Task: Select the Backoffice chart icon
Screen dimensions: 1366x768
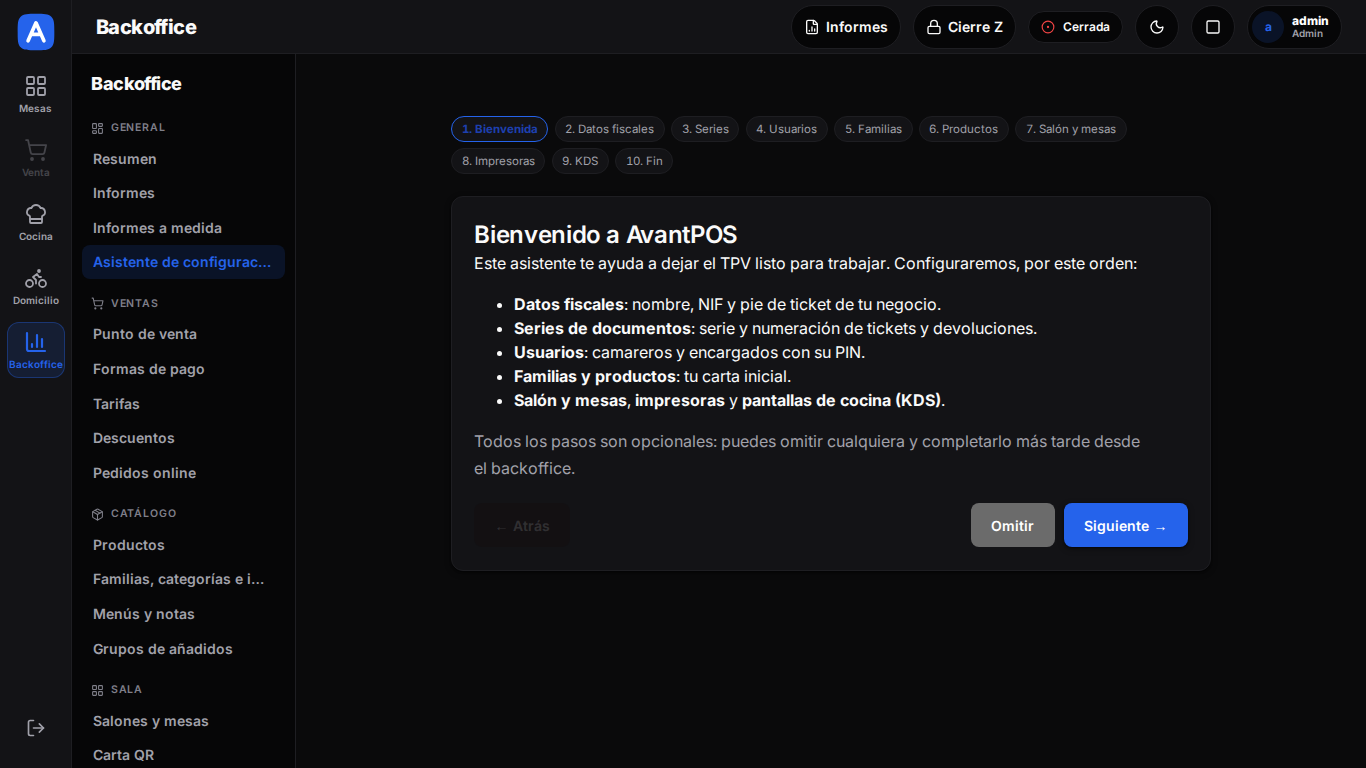Action: [x=36, y=350]
